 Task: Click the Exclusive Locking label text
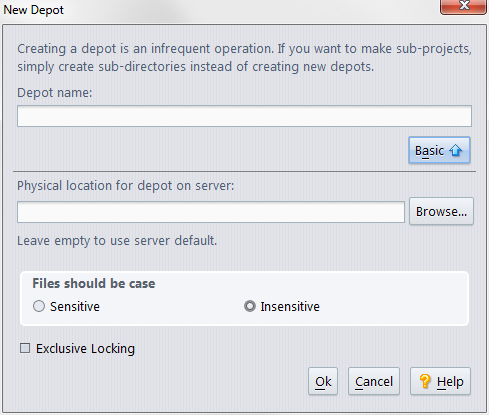85,349
